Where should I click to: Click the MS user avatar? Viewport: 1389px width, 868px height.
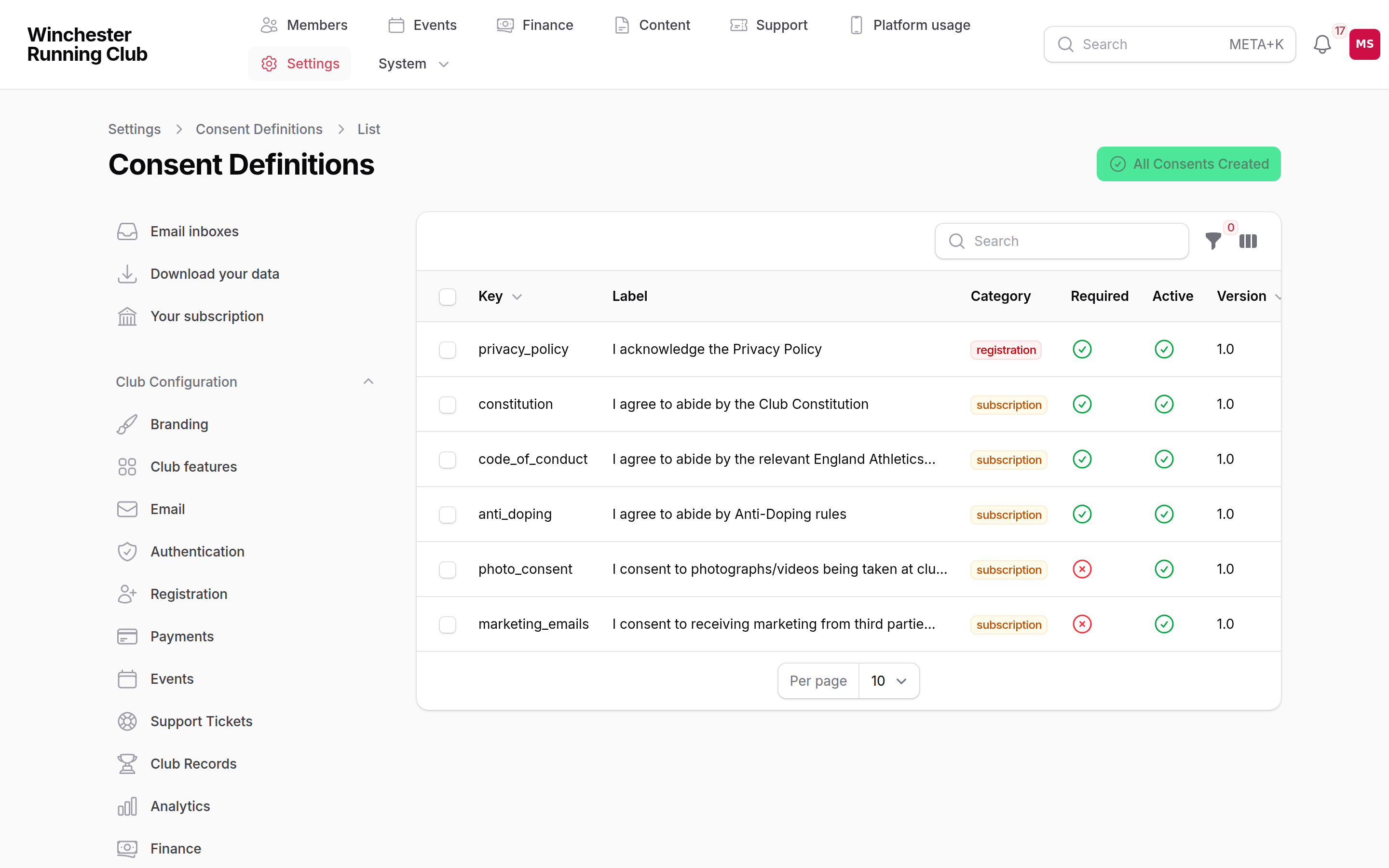[1364, 44]
